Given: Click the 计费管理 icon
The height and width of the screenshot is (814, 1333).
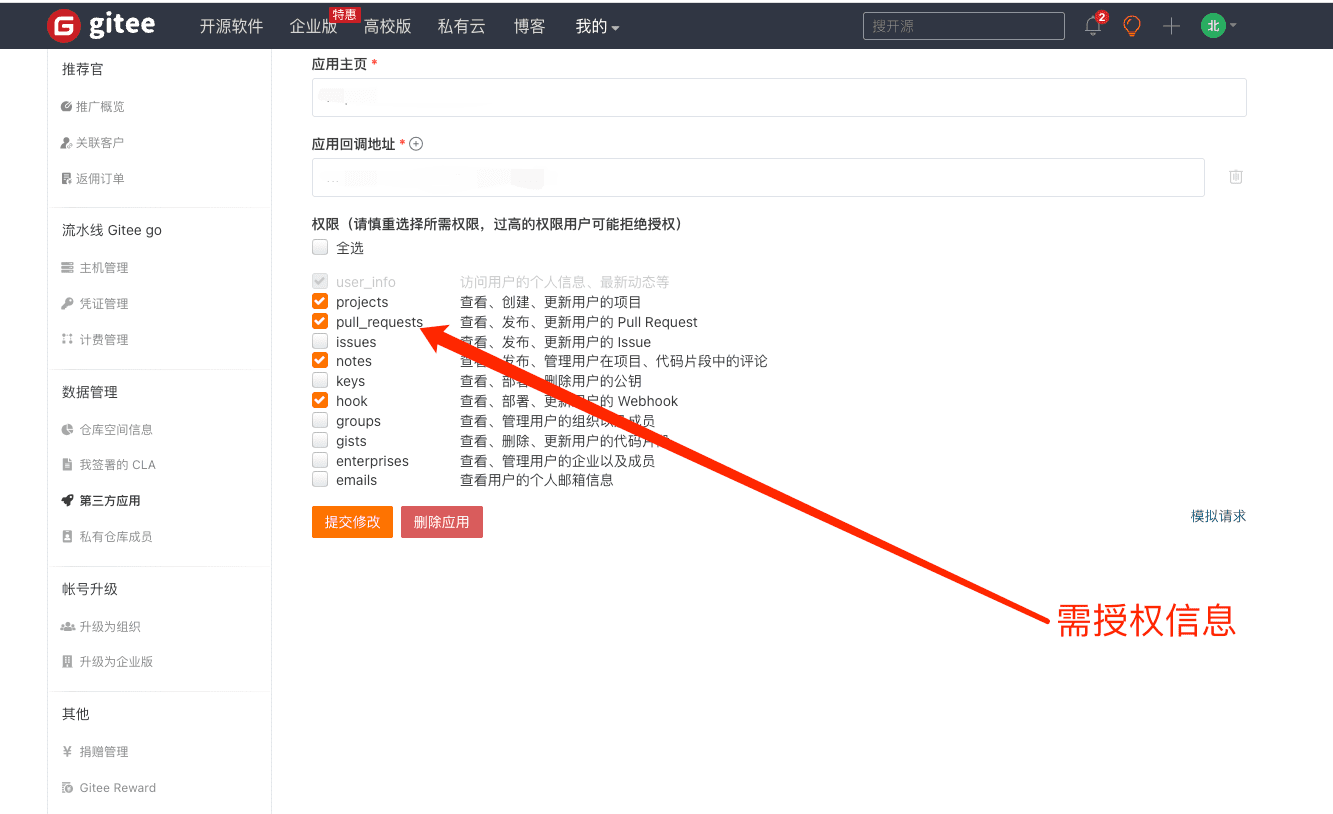Looking at the screenshot, I should pos(67,340).
